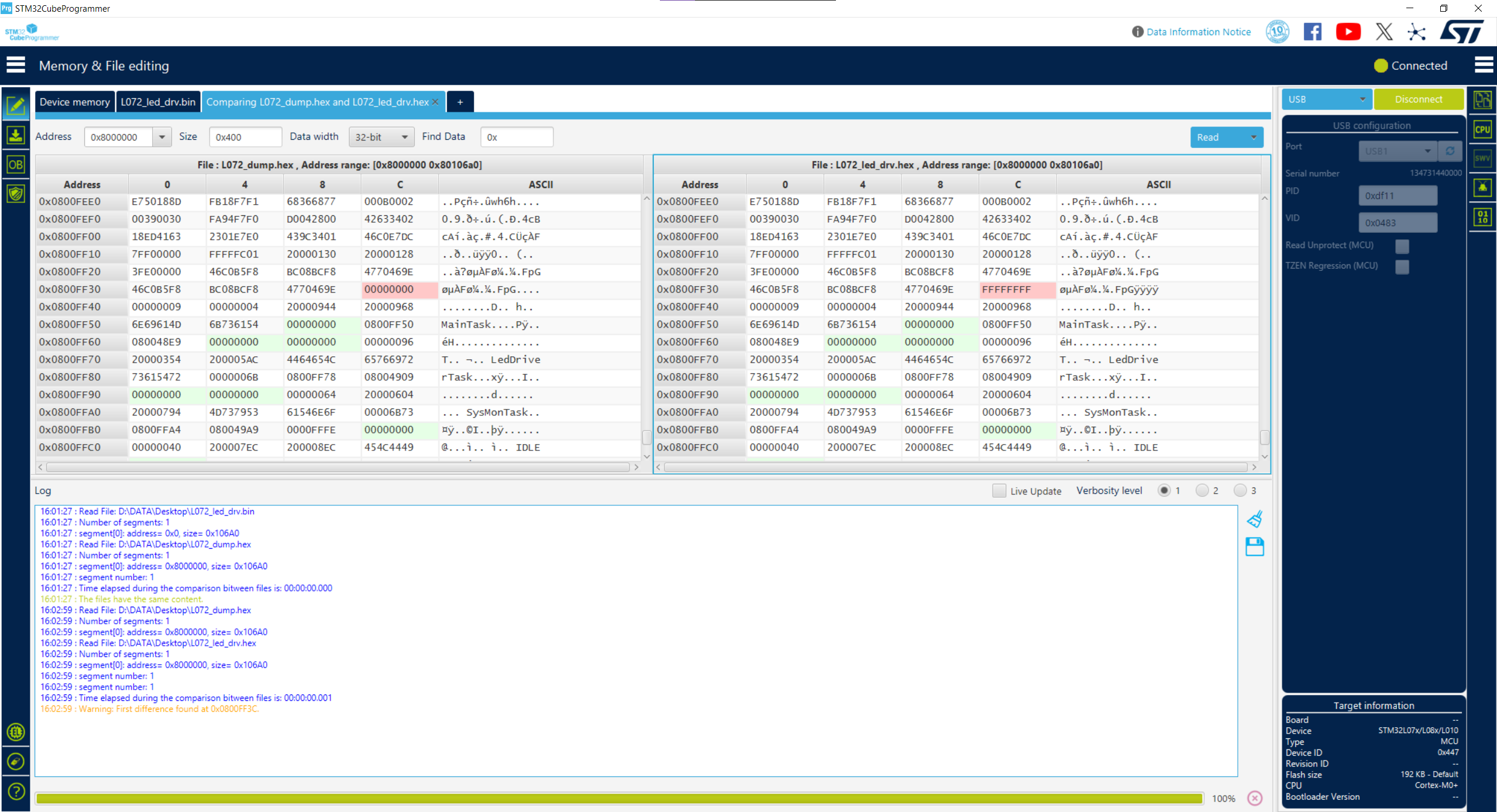Viewport: 1497px width, 812px height.
Task: Switch to the Device memory tab
Action: tap(74, 101)
